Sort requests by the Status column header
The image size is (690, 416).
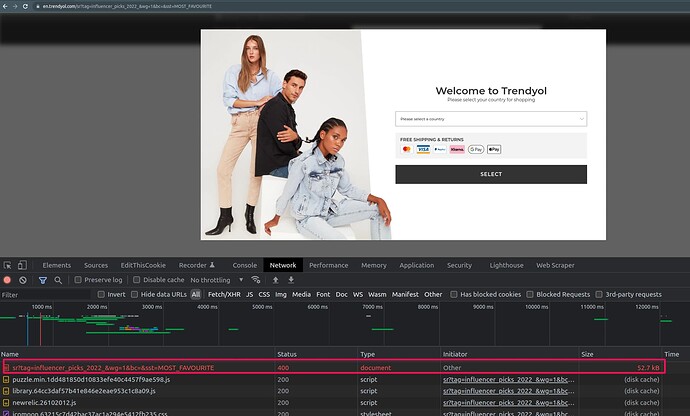[x=288, y=354]
